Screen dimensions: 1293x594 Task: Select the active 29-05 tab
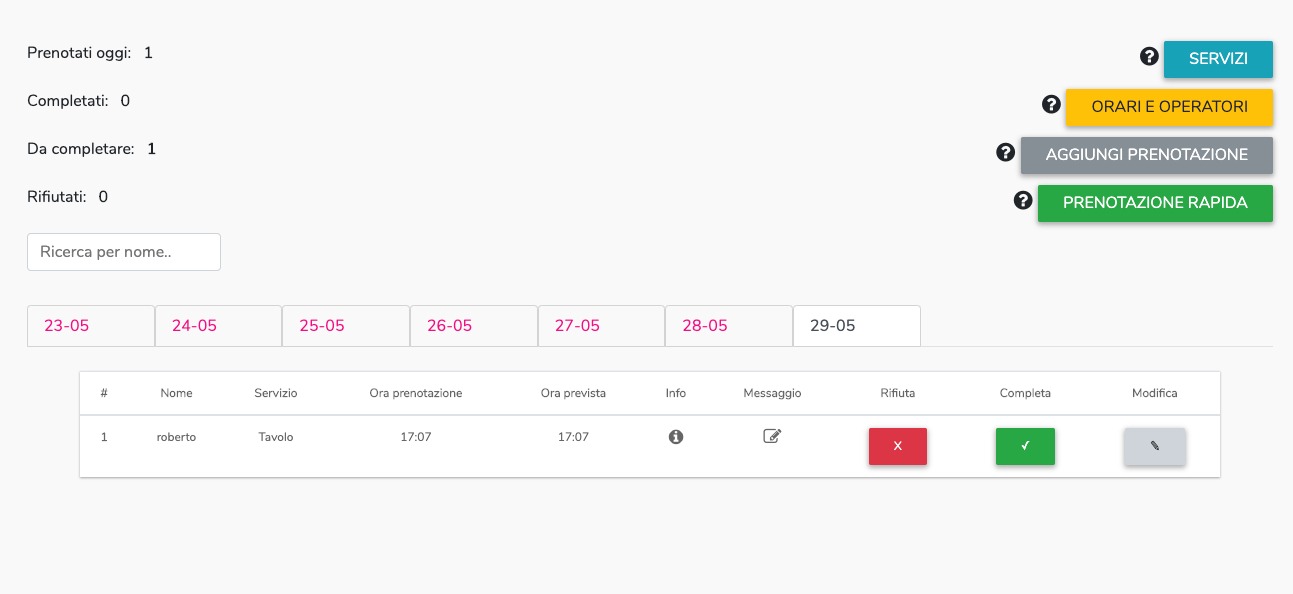(x=857, y=326)
